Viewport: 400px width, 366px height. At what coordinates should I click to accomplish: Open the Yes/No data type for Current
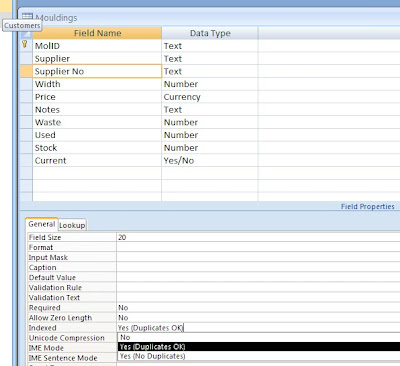point(210,160)
